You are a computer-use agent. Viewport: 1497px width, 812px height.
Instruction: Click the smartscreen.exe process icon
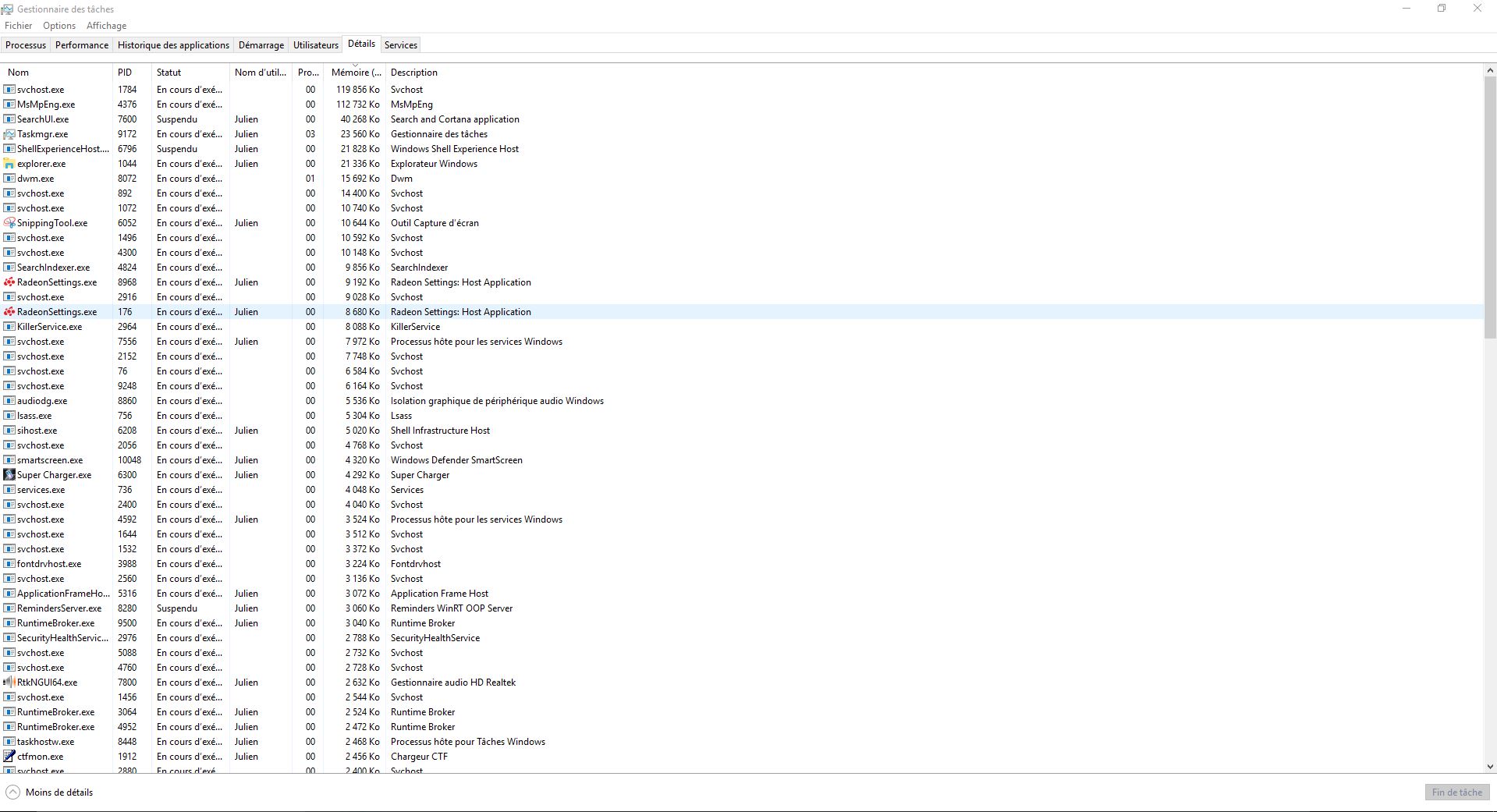tap(9, 460)
